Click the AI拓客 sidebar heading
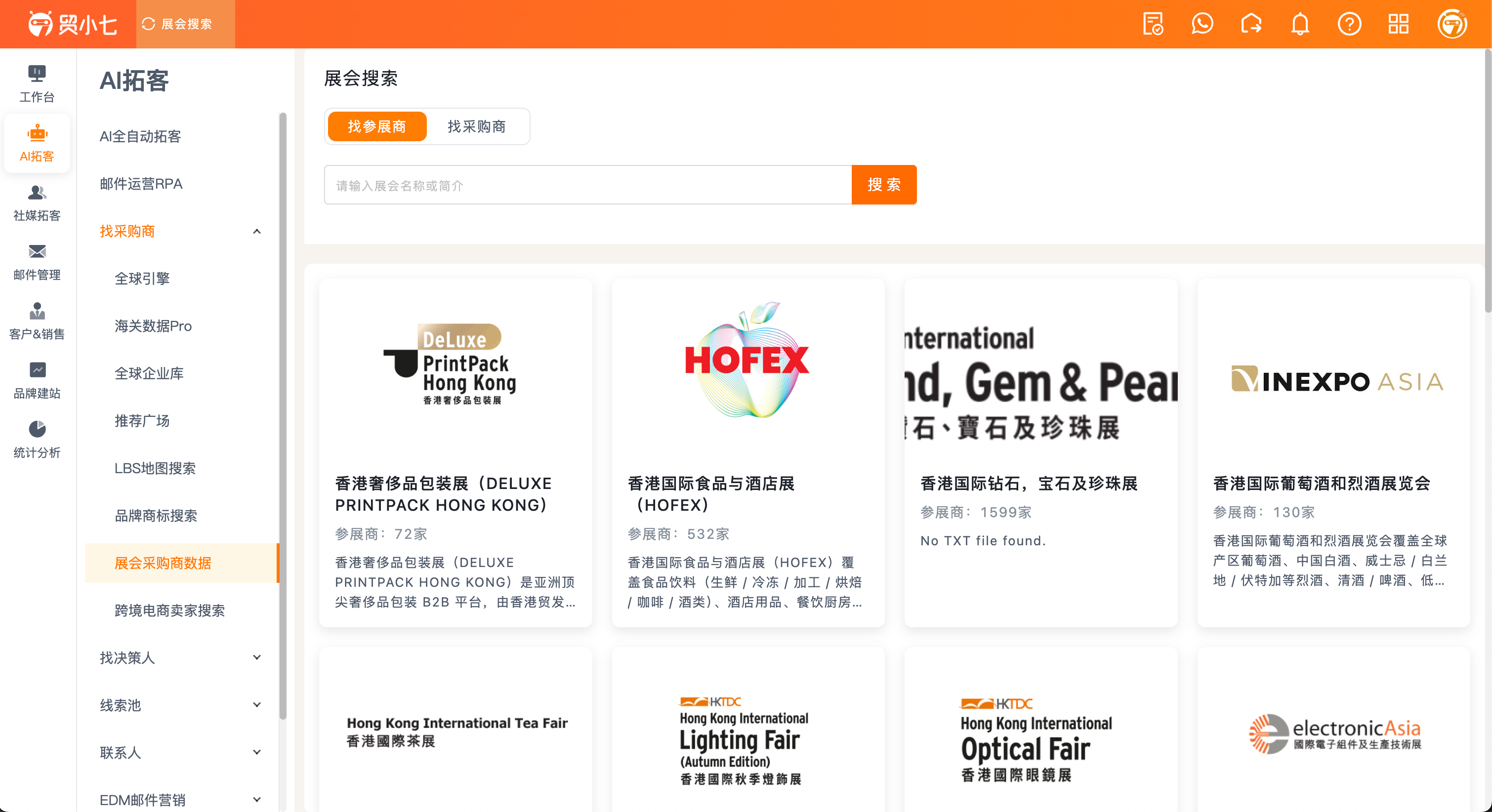Image resolution: width=1492 pixels, height=812 pixels. 134,81
